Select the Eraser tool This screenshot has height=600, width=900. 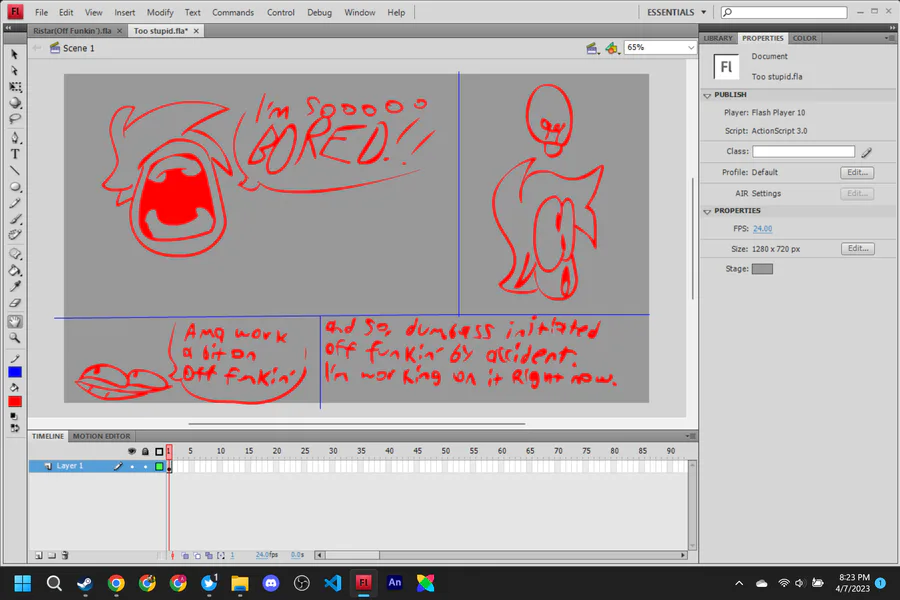coord(15,303)
